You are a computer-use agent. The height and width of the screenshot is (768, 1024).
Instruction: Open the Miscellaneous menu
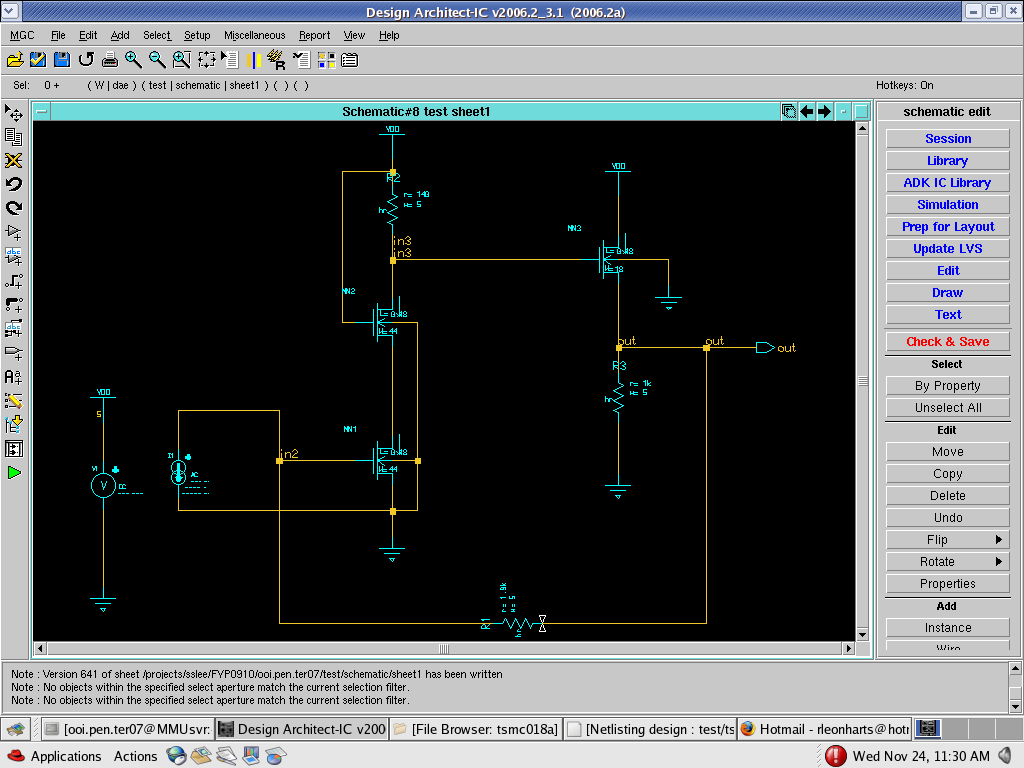point(254,35)
